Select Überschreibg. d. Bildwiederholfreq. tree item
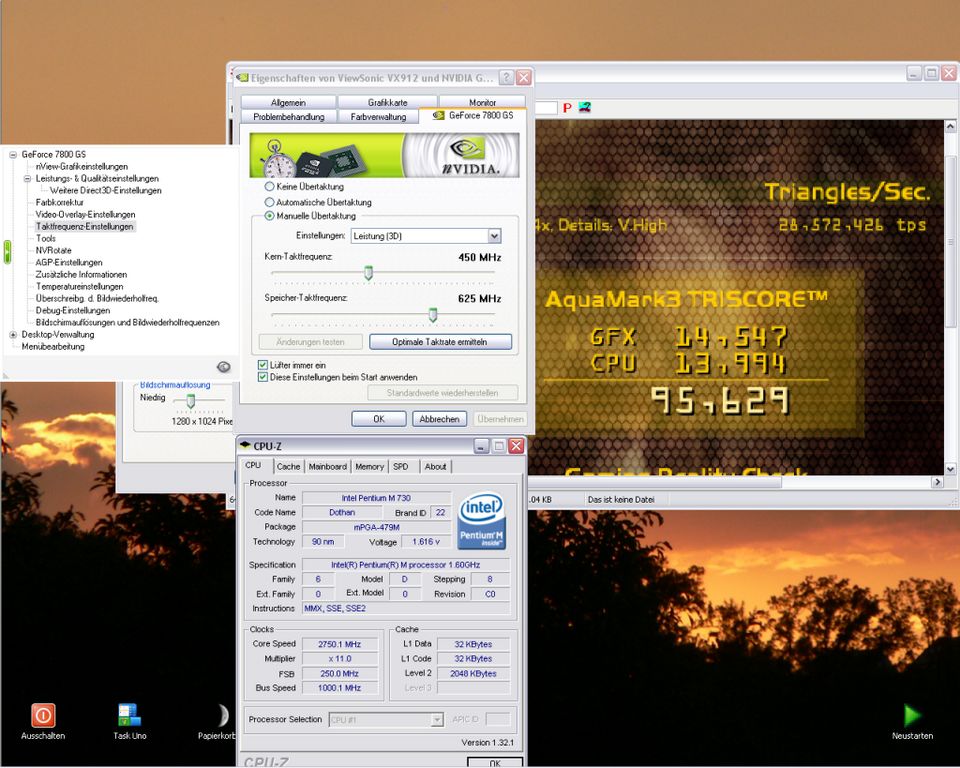The height and width of the screenshot is (768, 960). (x=97, y=298)
